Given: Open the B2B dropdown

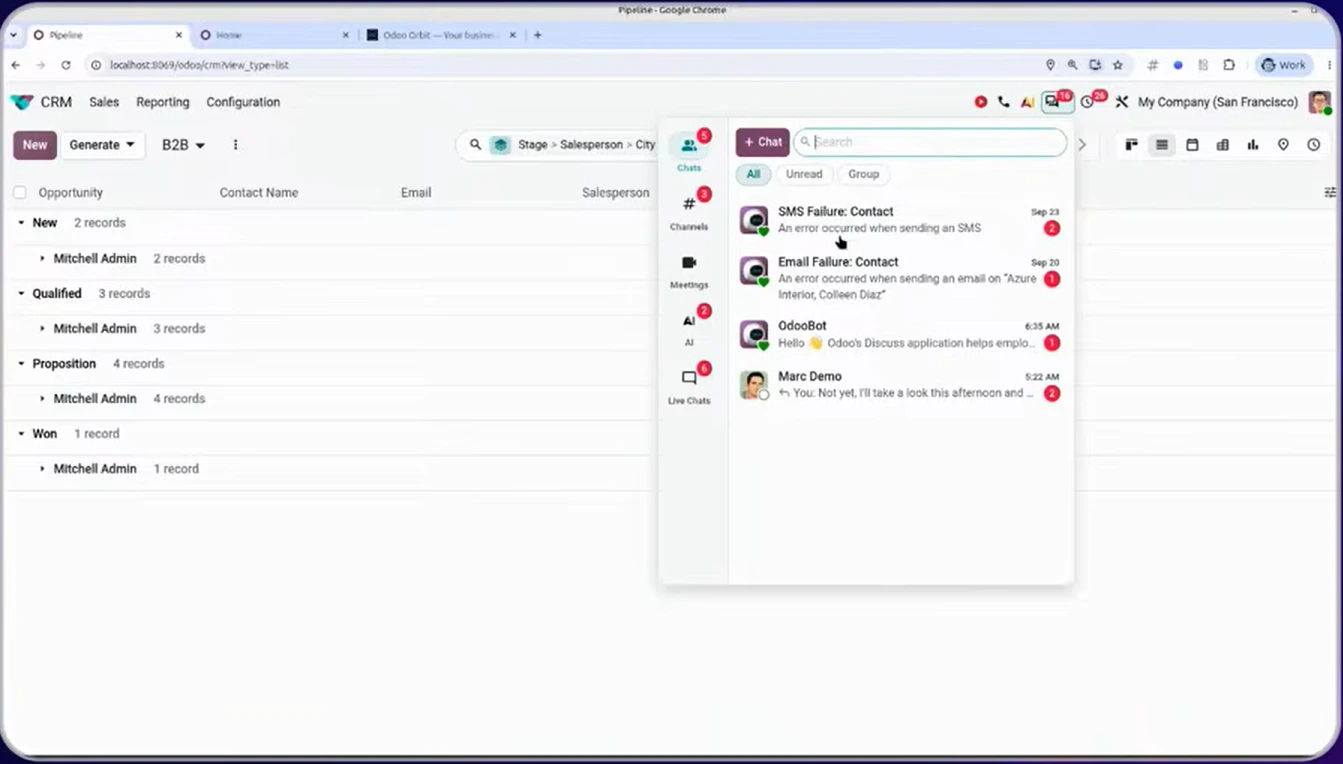Looking at the screenshot, I should pos(183,145).
